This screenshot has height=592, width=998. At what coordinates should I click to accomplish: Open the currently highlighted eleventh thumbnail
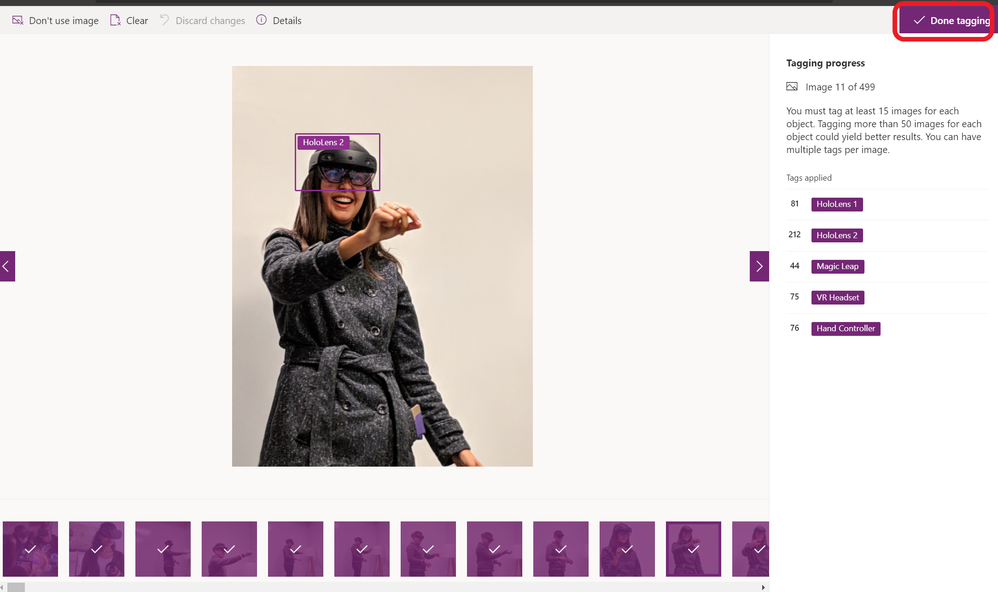(x=694, y=549)
